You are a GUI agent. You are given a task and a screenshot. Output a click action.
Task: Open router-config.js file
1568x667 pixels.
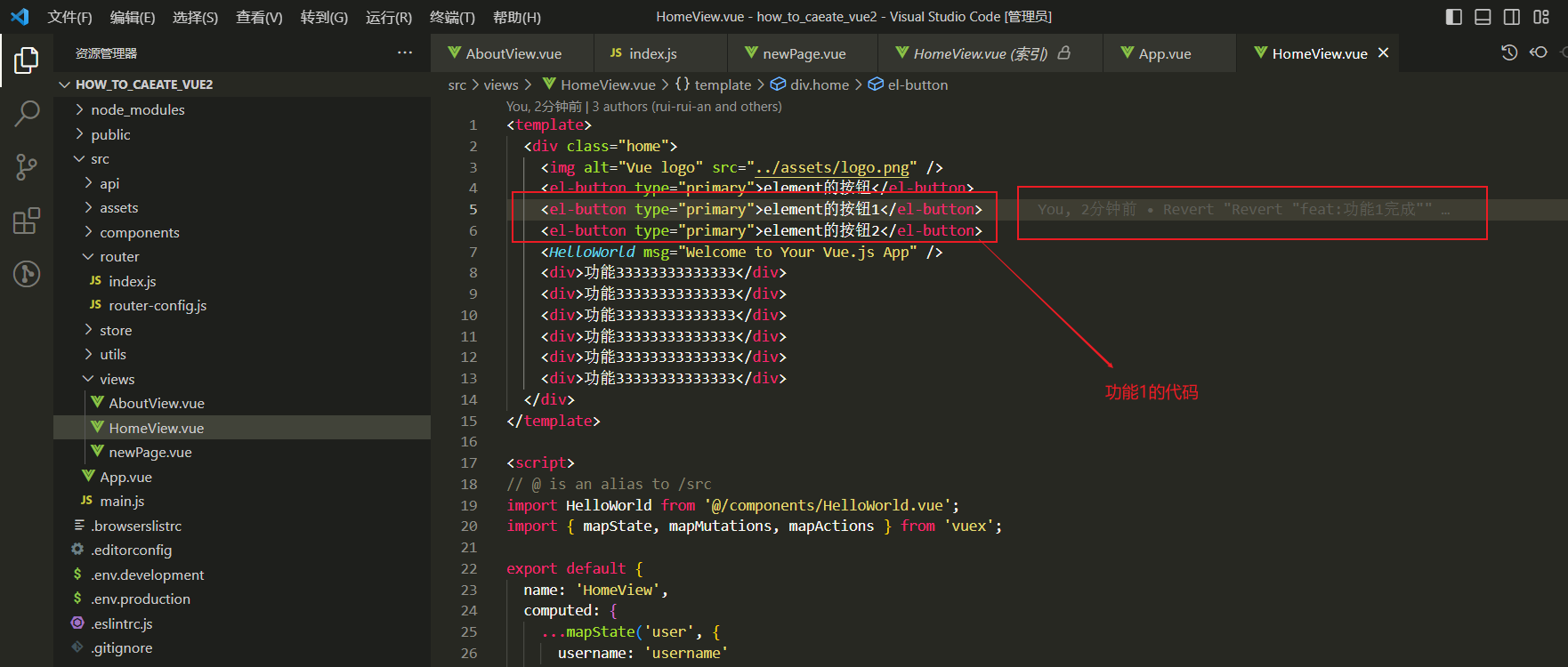tap(242, 305)
